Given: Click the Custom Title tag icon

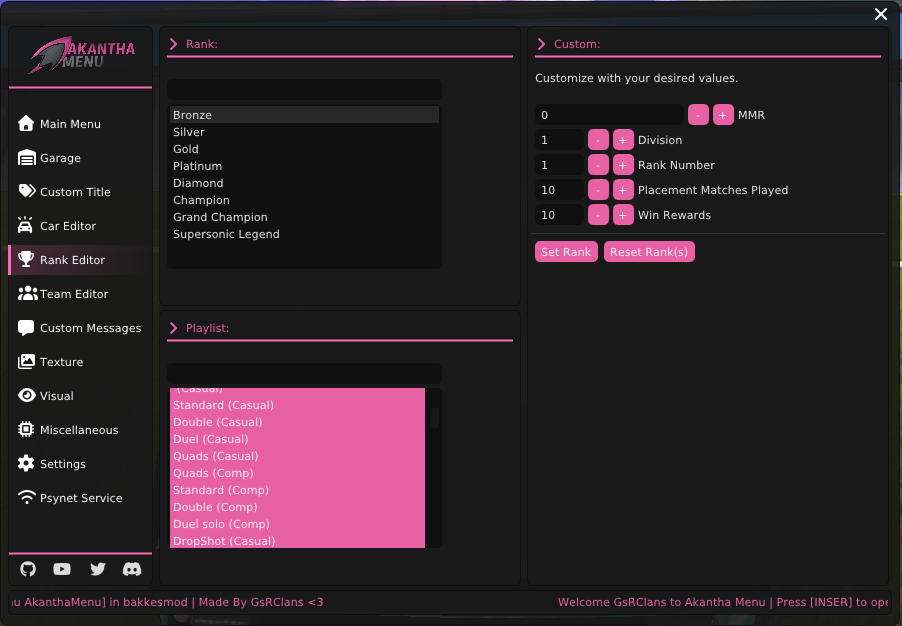Looking at the screenshot, I should (26, 192).
